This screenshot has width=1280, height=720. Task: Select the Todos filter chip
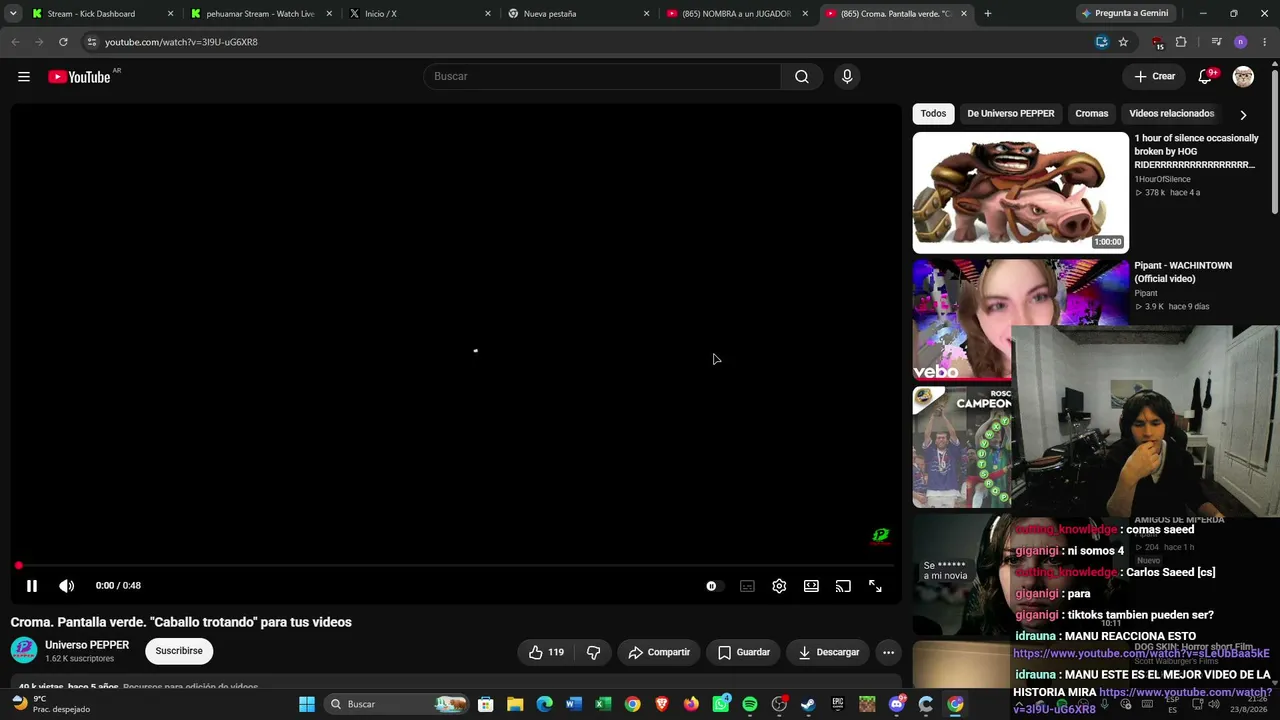tap(933, 114)
